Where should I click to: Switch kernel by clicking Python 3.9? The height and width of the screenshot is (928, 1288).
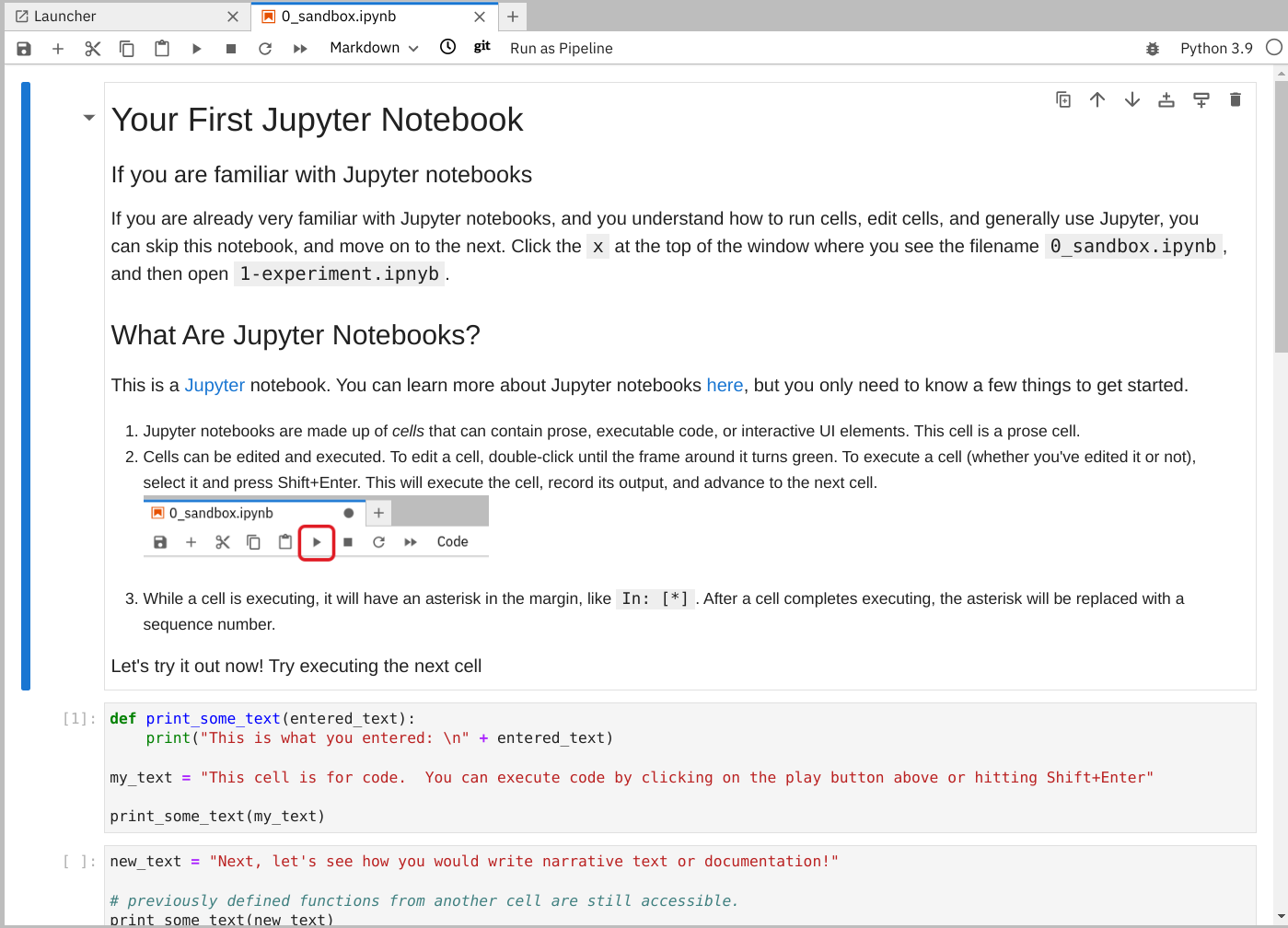click(x=1216, y=48)
